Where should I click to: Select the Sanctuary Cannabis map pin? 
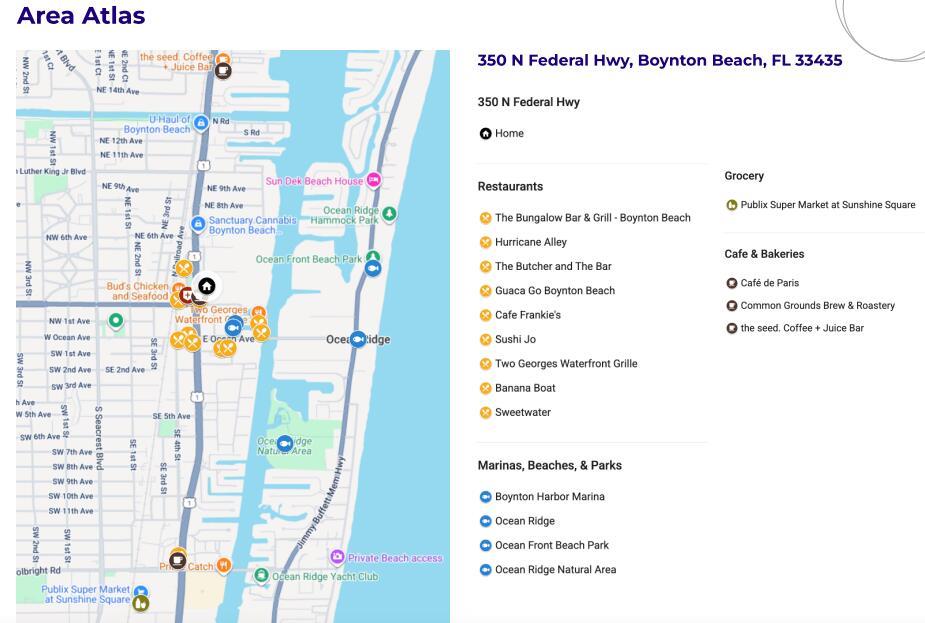click(198, 225)
